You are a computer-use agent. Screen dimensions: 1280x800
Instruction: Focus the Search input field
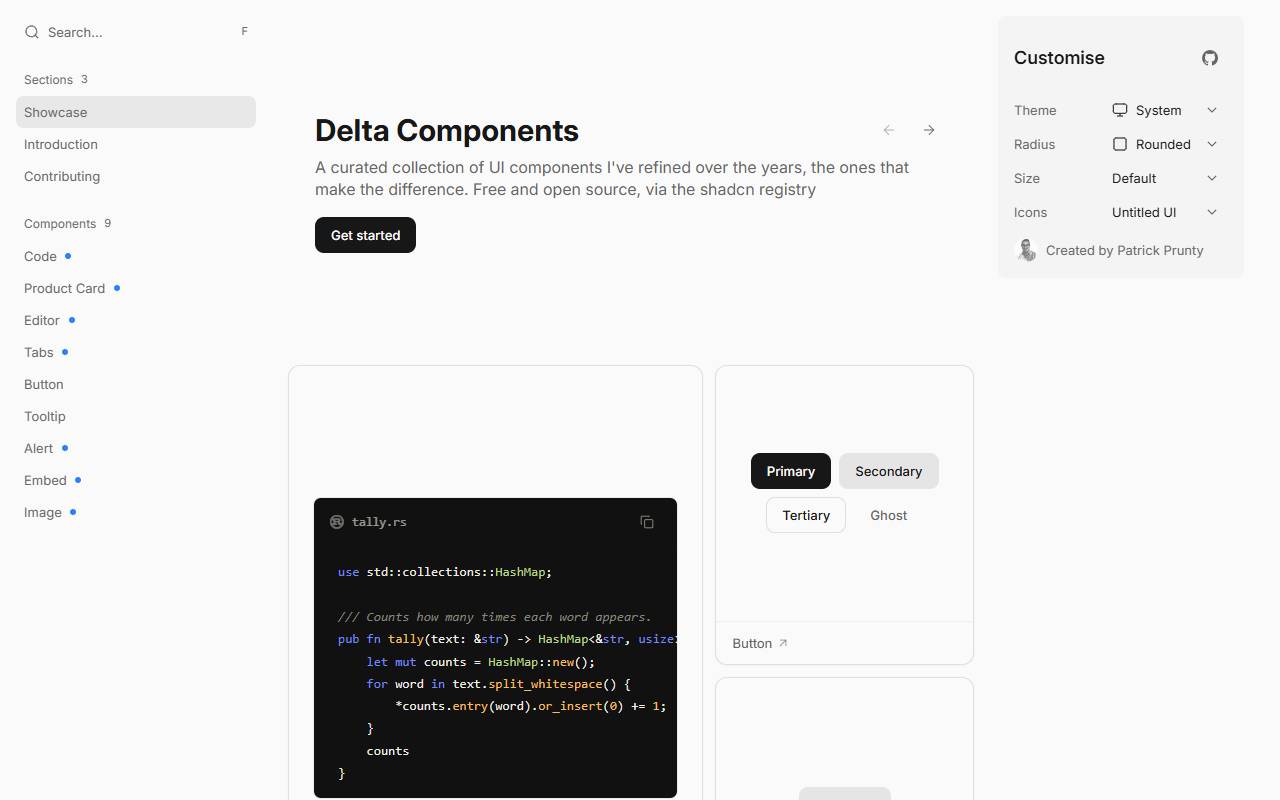[136, 32]
